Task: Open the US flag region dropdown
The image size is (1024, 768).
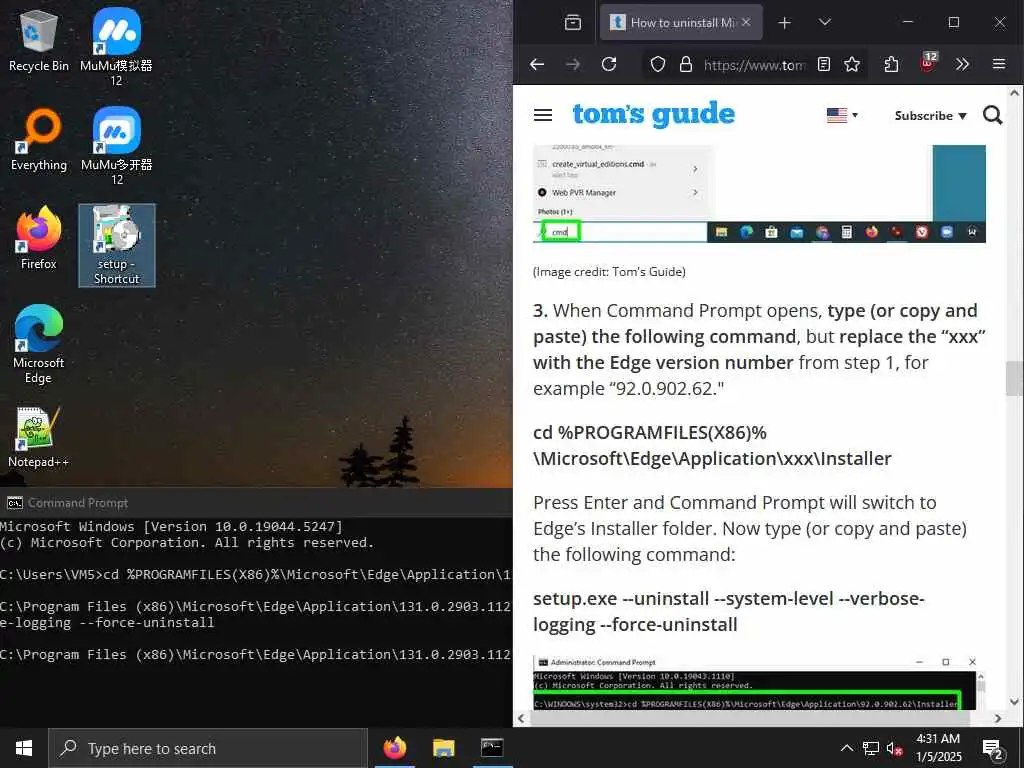Action: click(842, 115)
